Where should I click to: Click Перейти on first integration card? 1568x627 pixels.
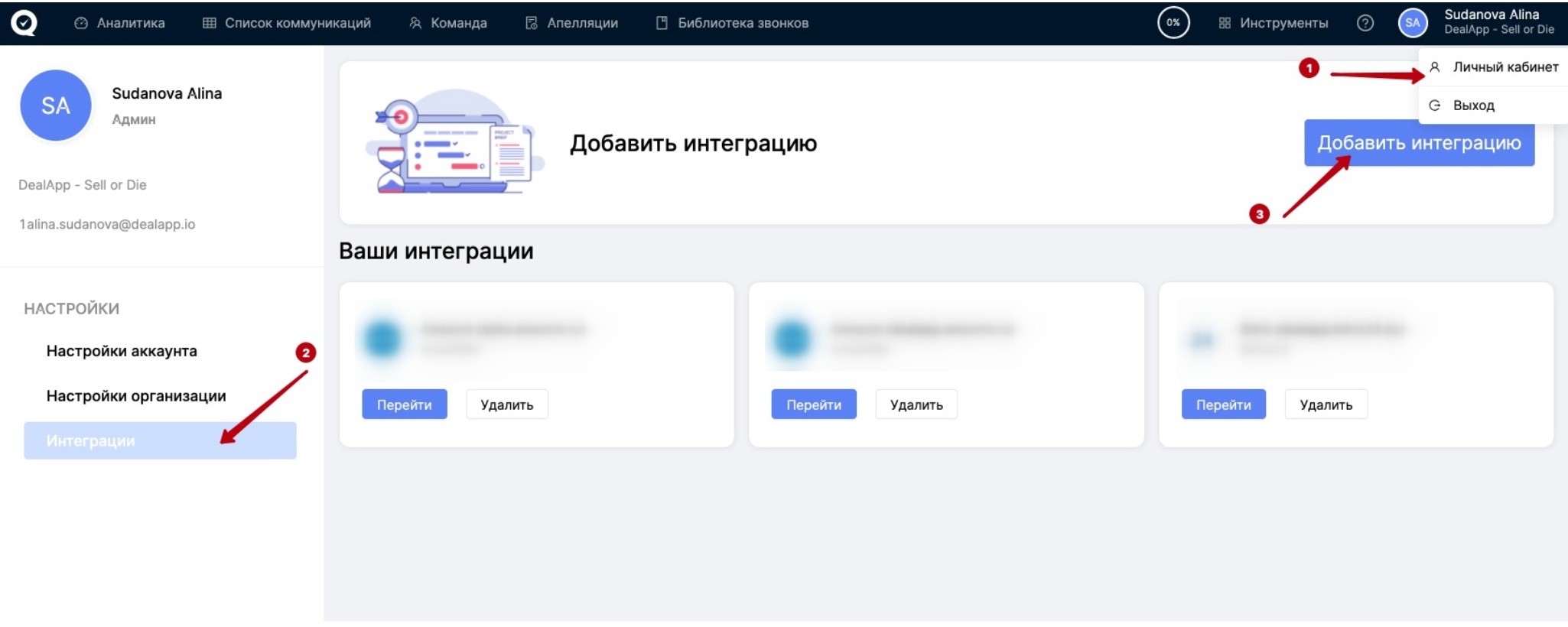(x=404, y=404)
